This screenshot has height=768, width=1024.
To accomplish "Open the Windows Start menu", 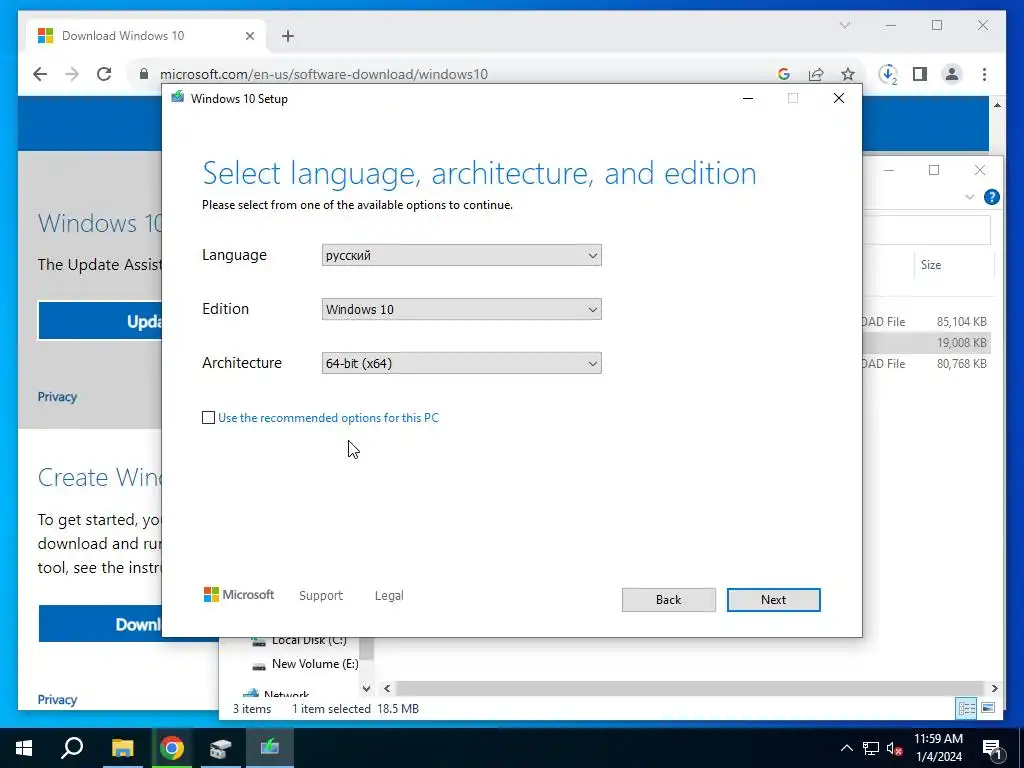I will point(24,748).
